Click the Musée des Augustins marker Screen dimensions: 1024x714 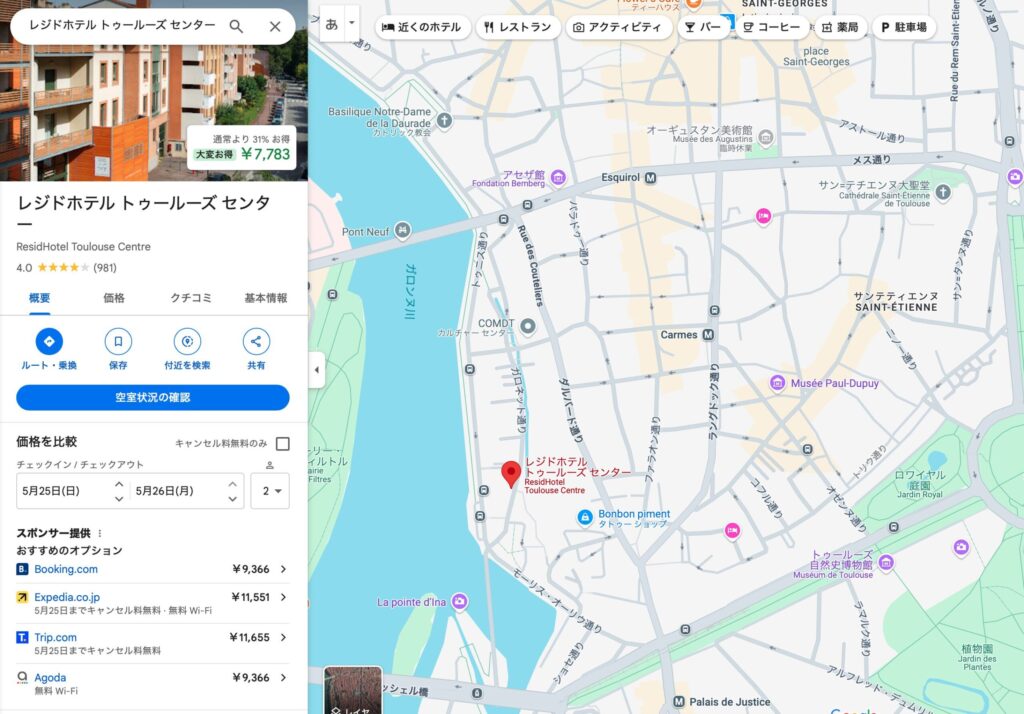click(766, 137)
